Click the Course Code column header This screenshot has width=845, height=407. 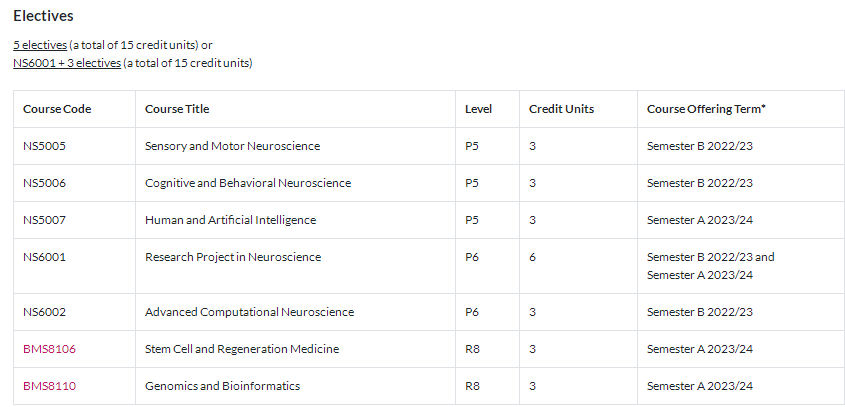[57, 109]
